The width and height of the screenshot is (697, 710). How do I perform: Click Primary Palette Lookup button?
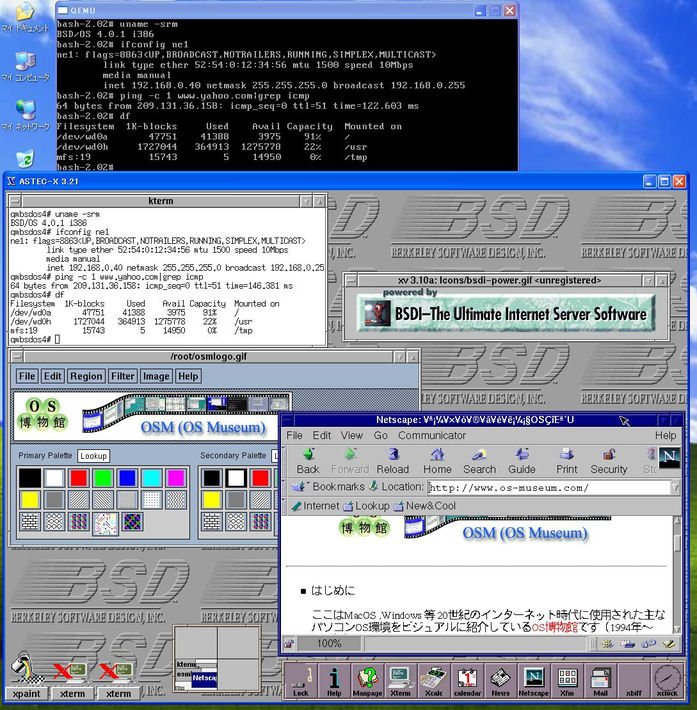pyautogui.click(x=93, y=456)
